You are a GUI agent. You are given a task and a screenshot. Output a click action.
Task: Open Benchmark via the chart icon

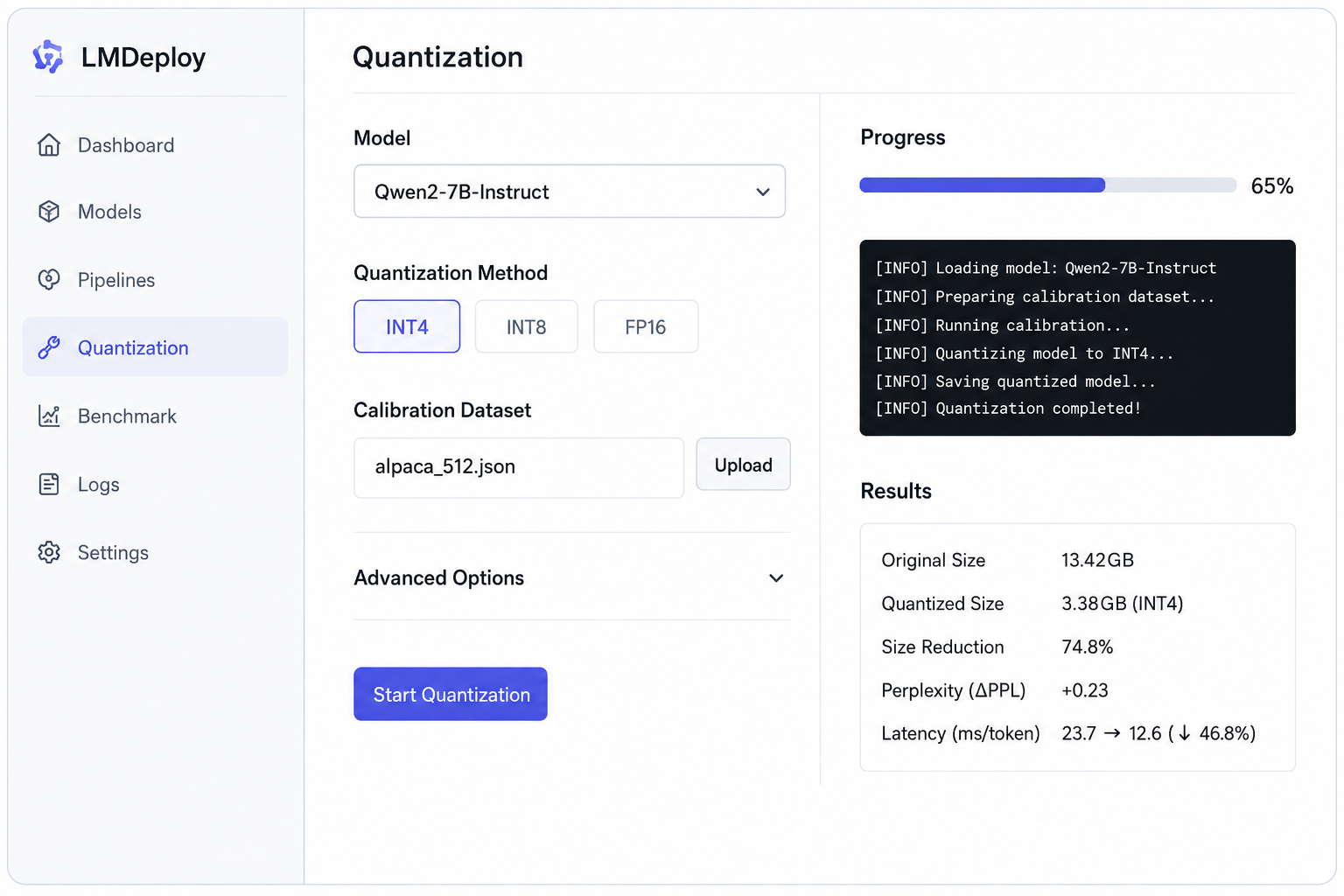[49, 416]
